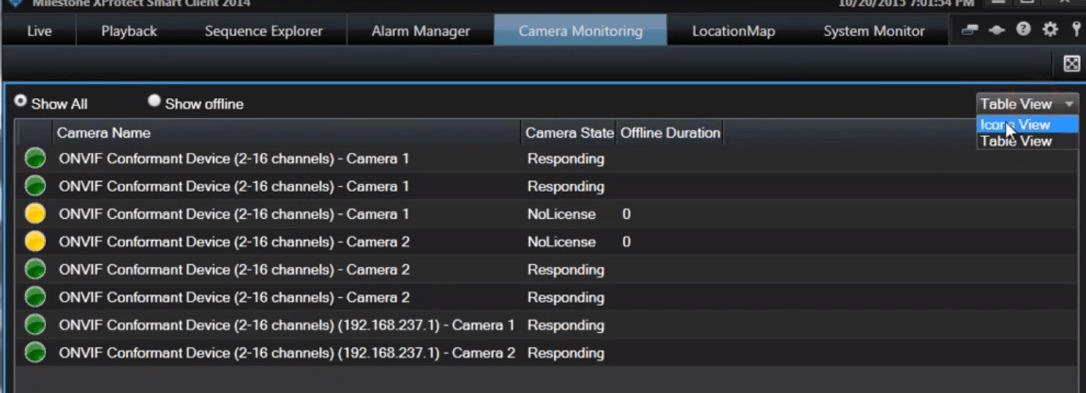Choose Icons View from the dropdown list
This screenshot has width=1086, height=393.
point(1027,125)
